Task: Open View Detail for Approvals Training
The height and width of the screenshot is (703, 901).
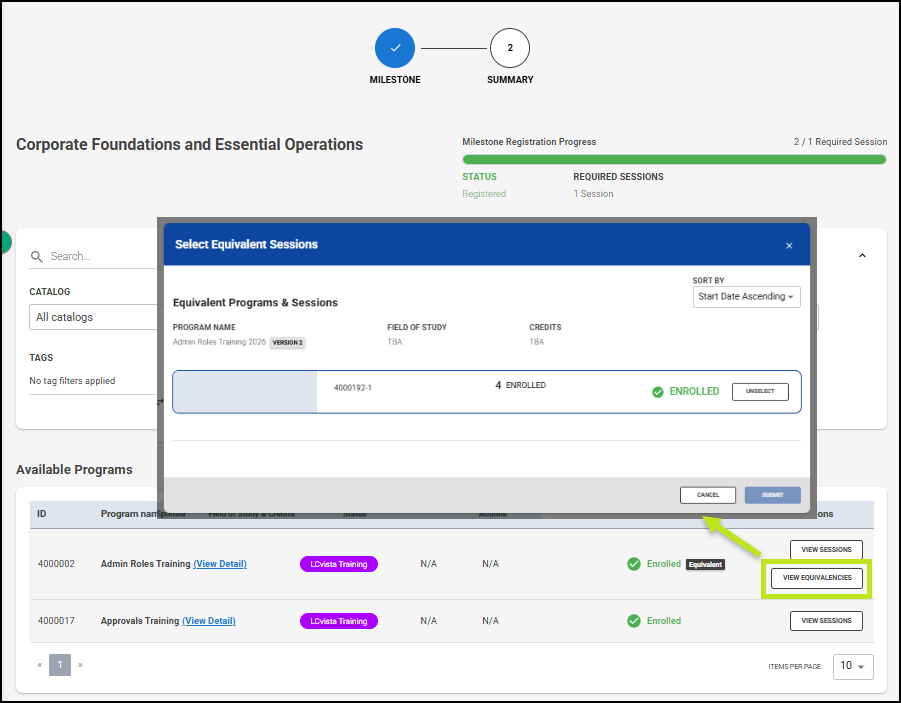Action: 209,621
